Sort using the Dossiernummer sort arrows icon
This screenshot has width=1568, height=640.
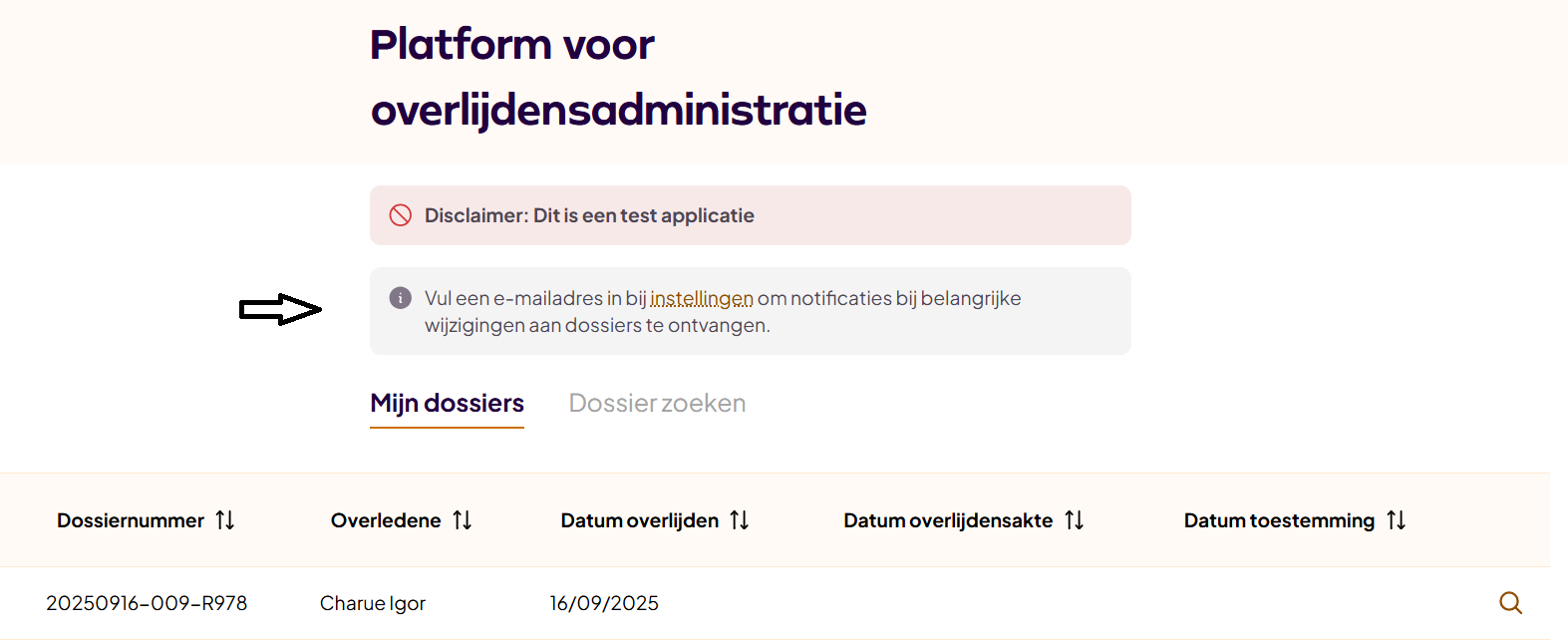point(226,519)
